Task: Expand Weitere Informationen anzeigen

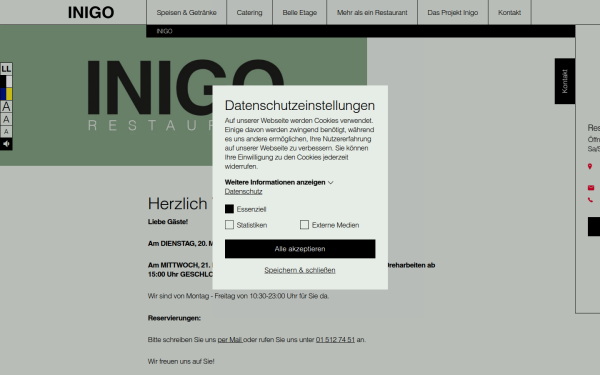Action: [279, 182]
